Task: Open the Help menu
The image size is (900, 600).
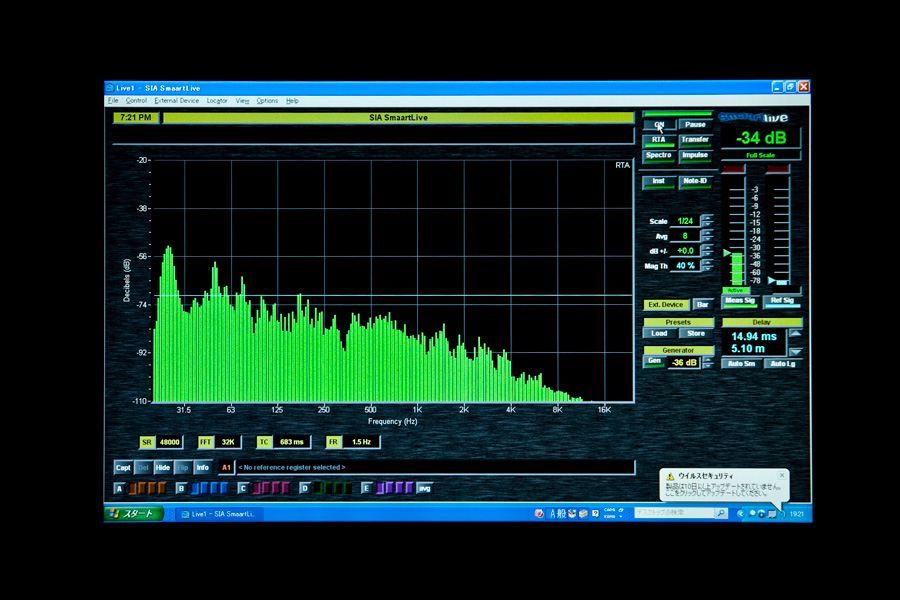Action: [292, 100]
